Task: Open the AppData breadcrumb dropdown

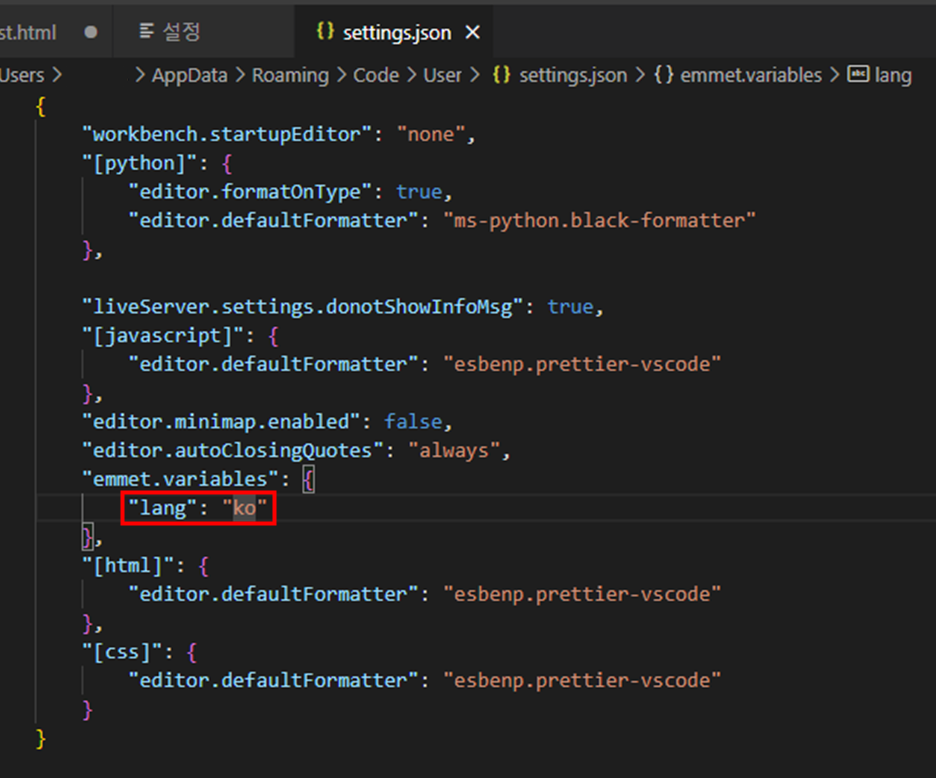Action: pyautogui.click(x=189, y=75)
